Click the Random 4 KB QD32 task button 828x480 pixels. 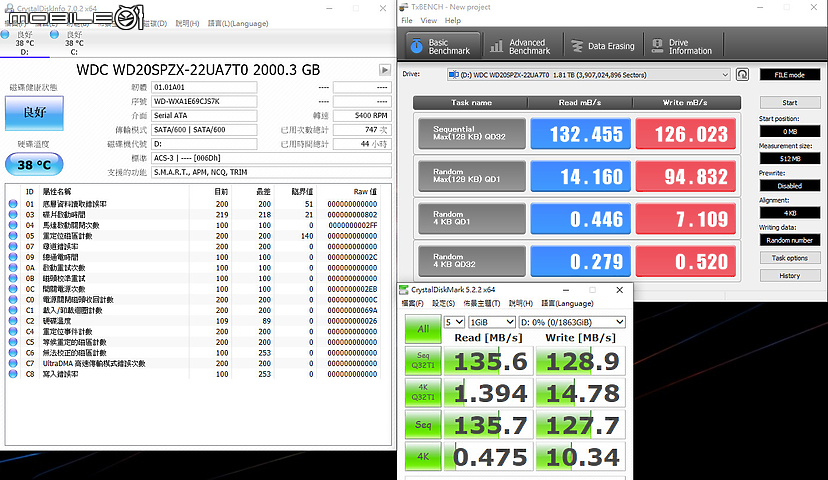coord(472,260)
